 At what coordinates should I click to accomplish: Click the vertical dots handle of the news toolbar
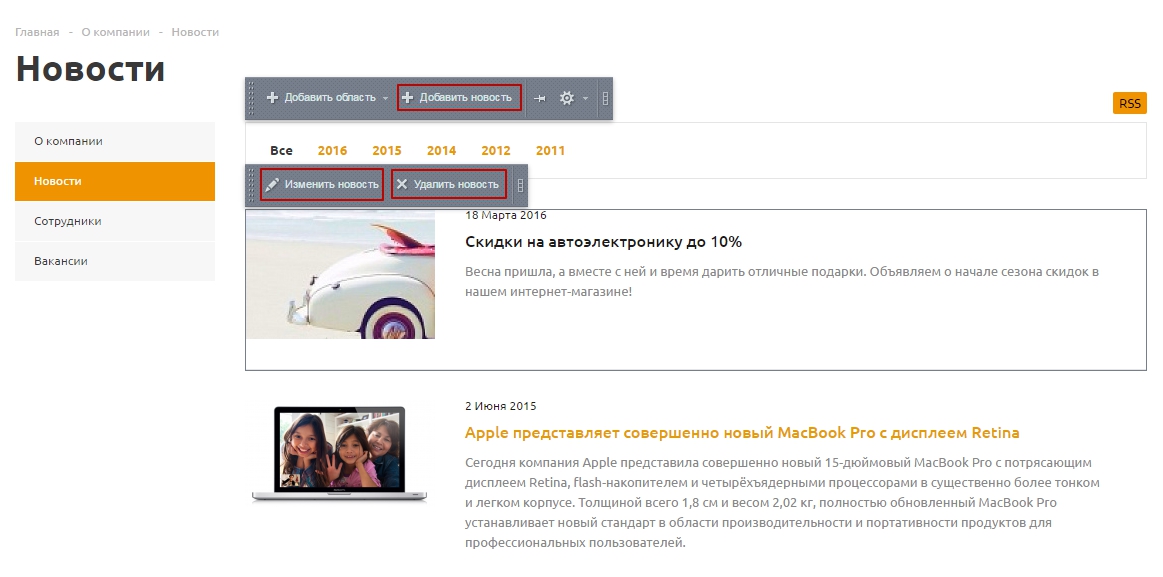pos(520,185)
